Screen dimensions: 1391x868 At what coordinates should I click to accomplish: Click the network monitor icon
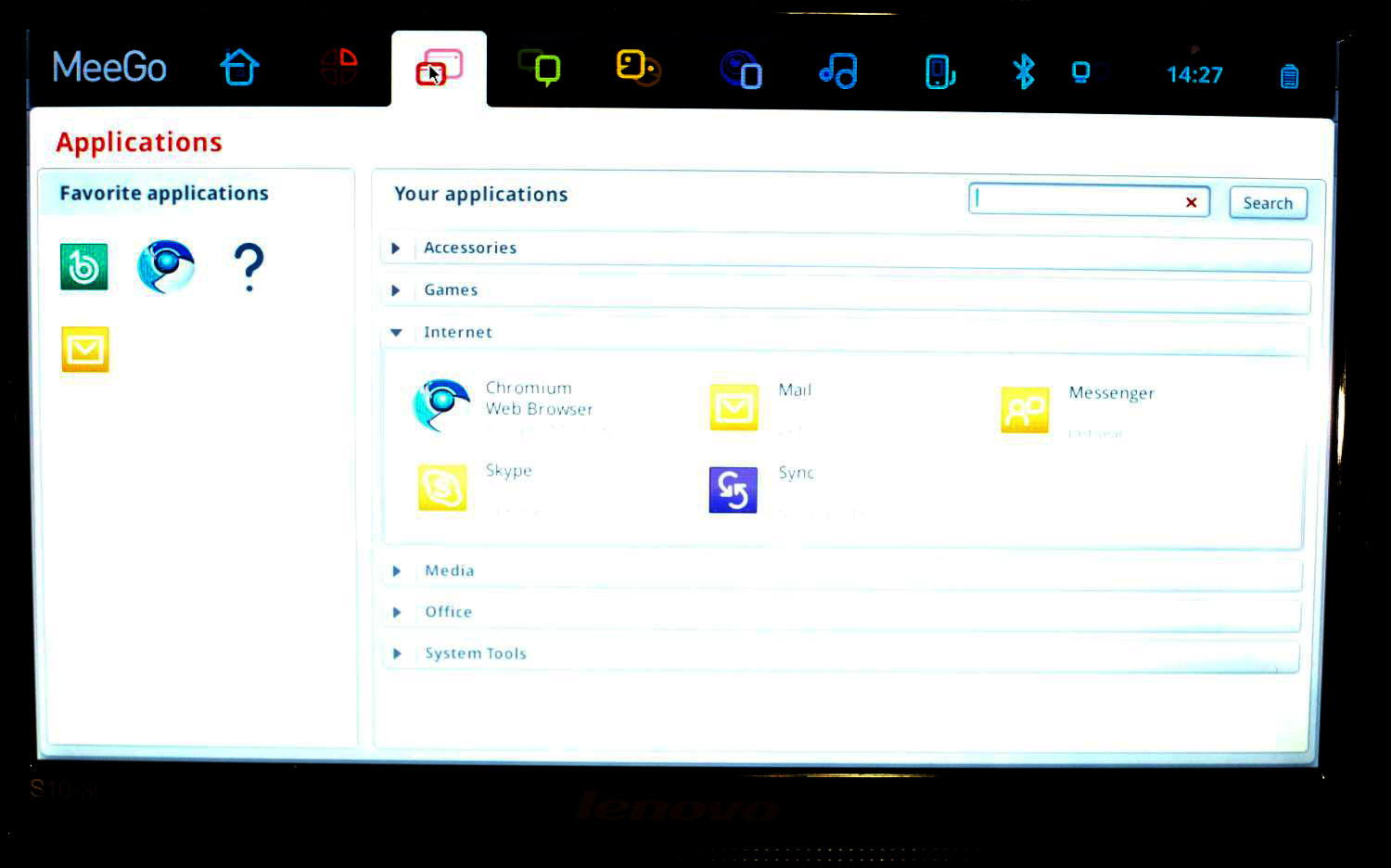[1081, 72]
